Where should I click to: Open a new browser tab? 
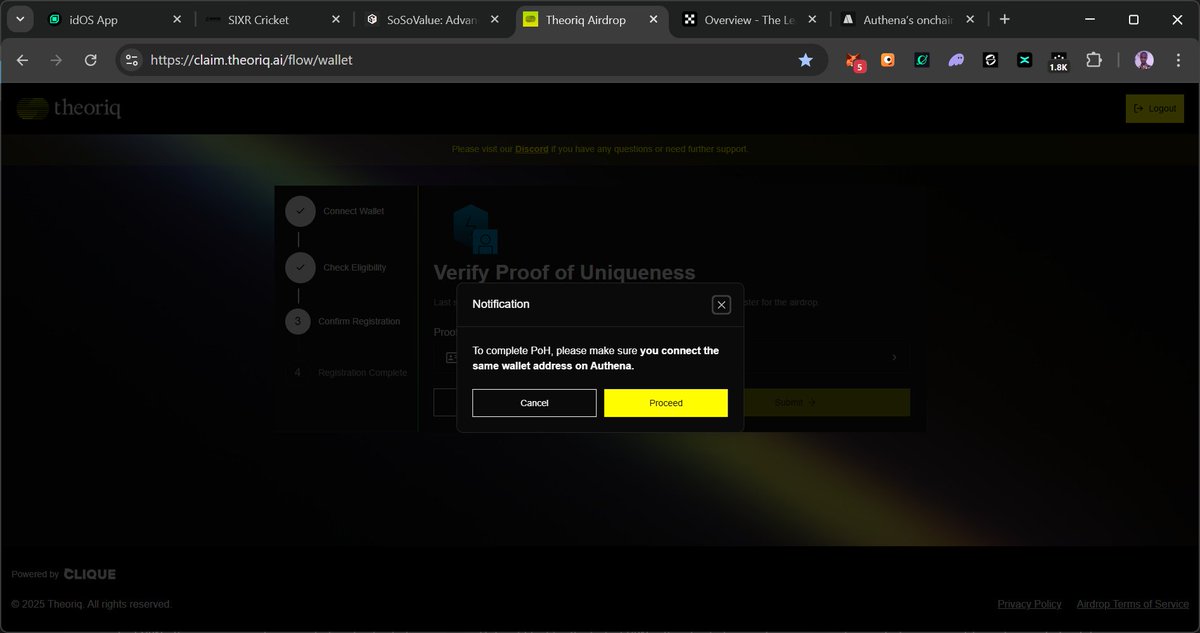point(1005,19)
